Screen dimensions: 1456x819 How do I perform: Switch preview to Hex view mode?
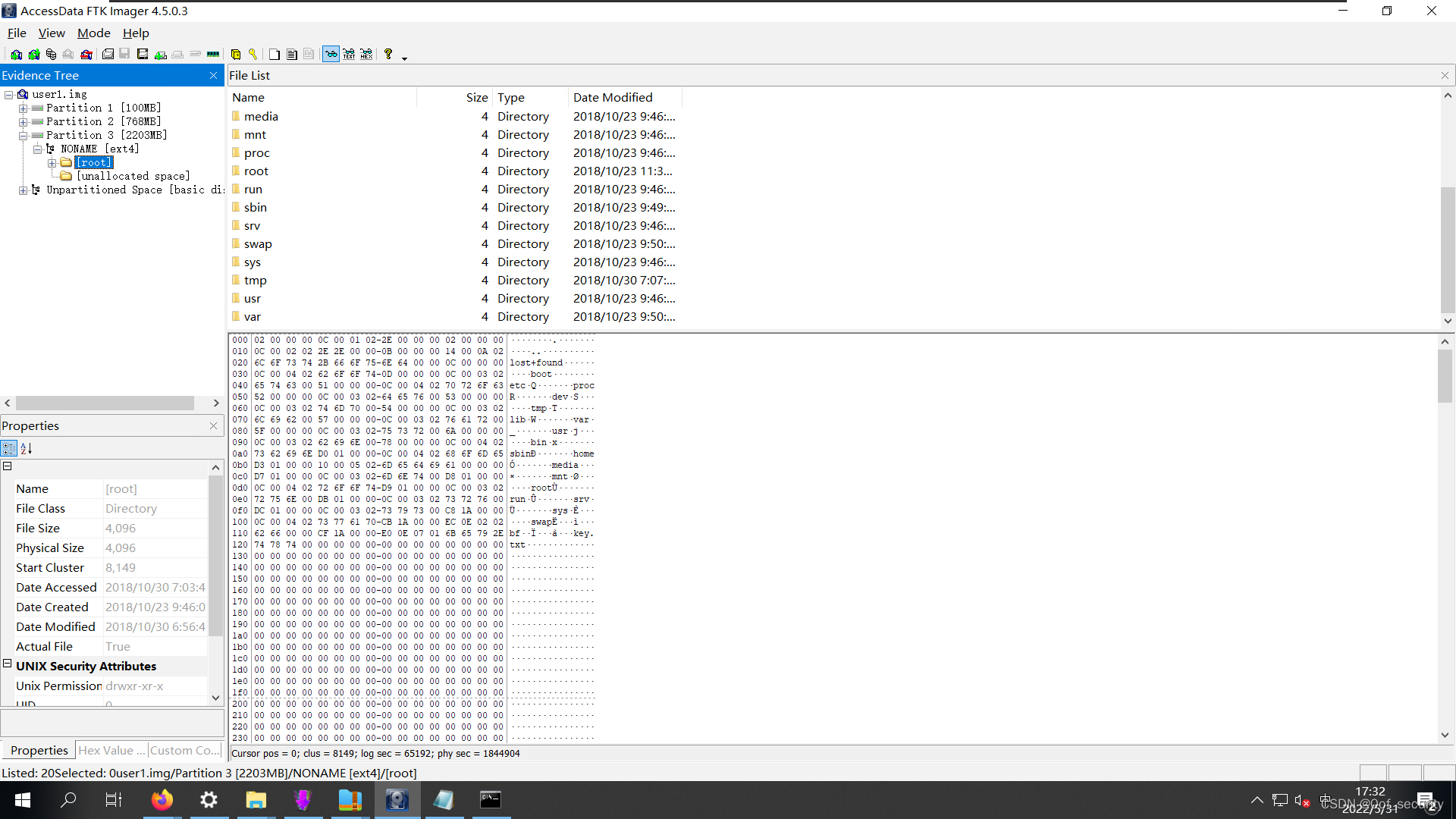pyautogui.click(x=366, y=55)
